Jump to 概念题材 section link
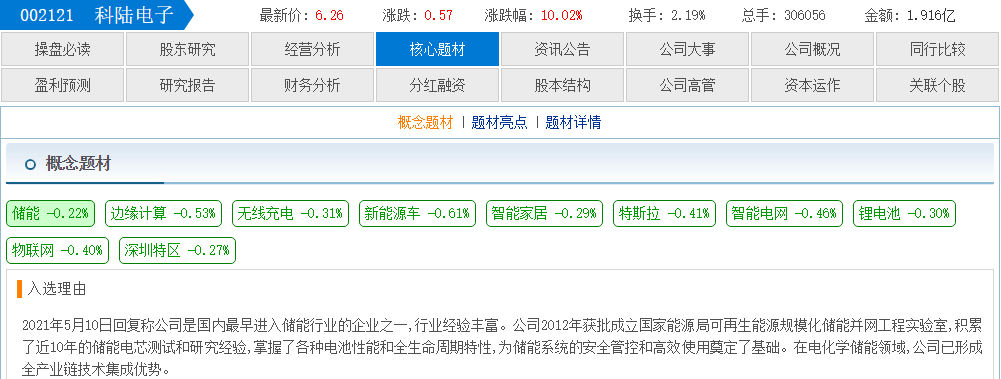The width and height of the screenshot is (1001, 379). 425,123
